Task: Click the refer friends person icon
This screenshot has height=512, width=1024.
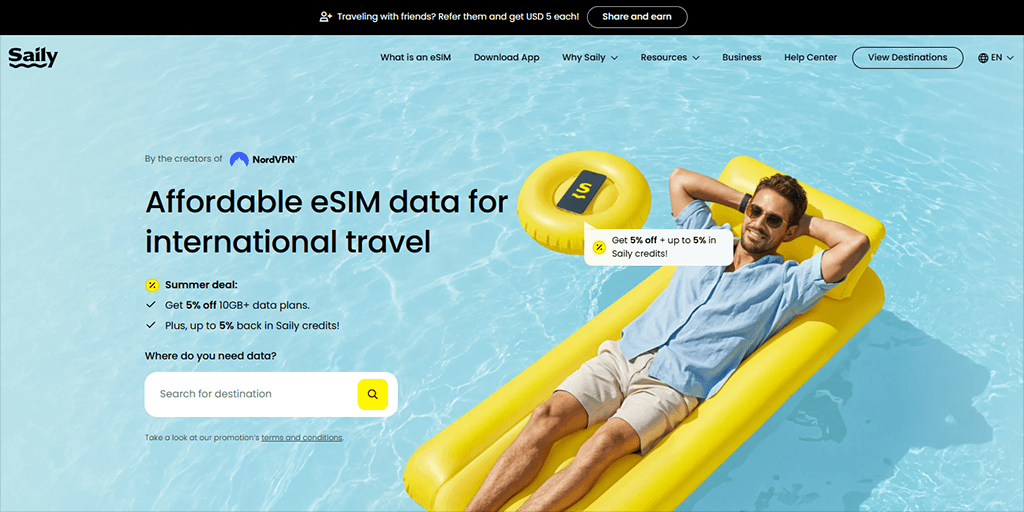Action: pyautogui.click(x=325, y=17)
